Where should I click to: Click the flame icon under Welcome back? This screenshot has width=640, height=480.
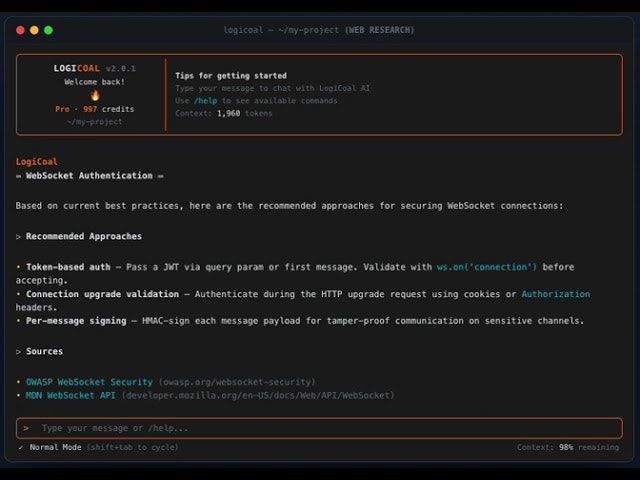(x=95, y=96)
